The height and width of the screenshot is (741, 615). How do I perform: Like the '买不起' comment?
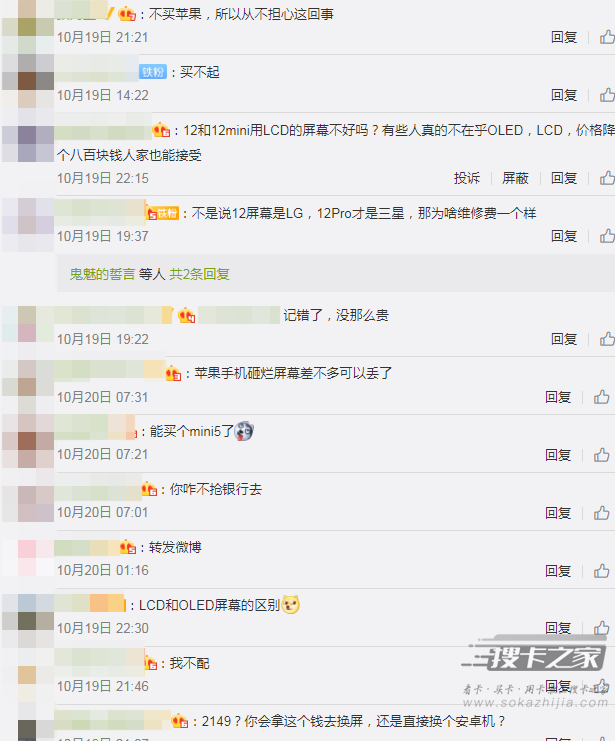click(607, 95)
